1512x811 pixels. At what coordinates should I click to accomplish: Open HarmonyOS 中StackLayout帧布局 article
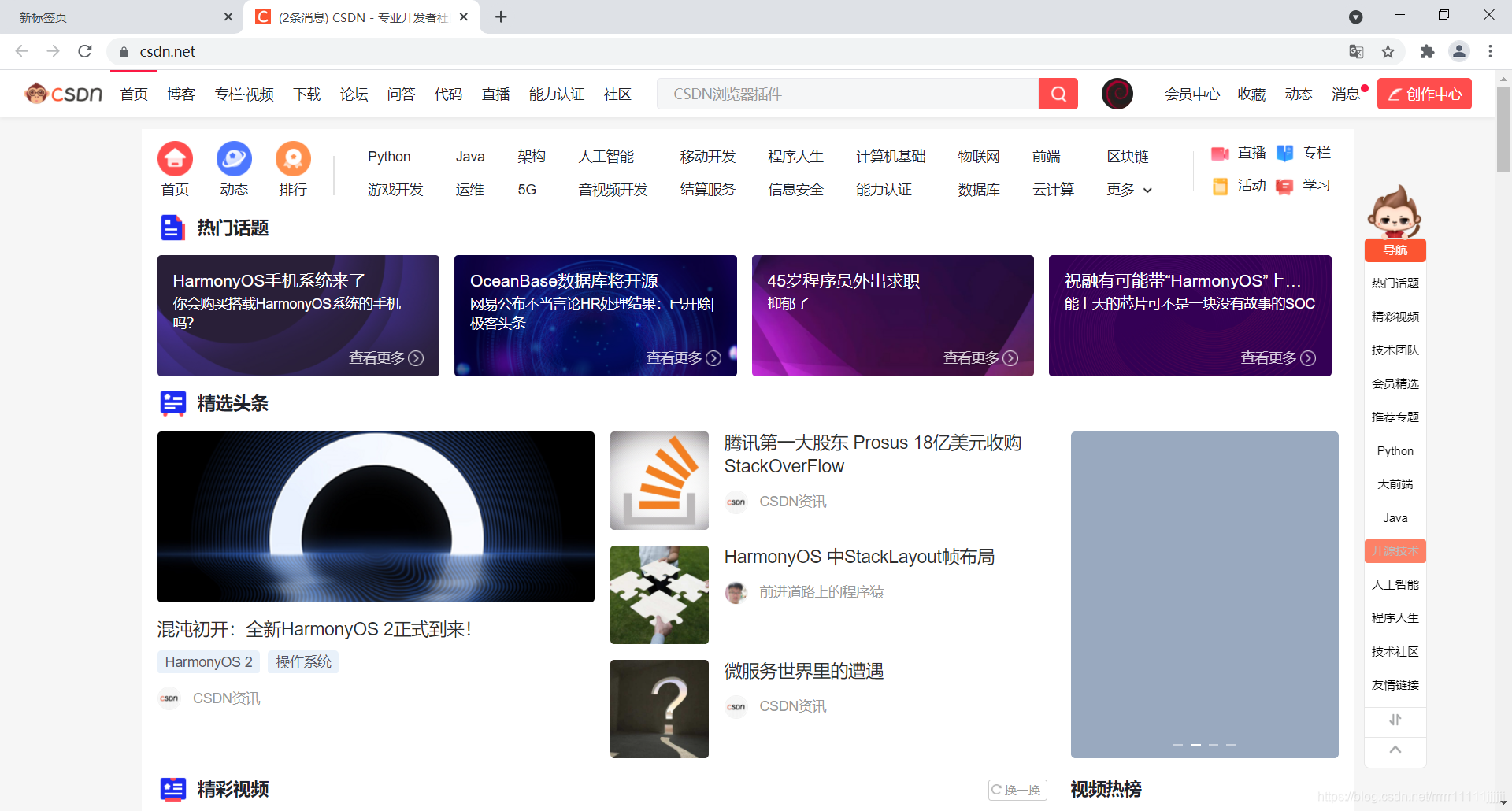tap(859, 557)
